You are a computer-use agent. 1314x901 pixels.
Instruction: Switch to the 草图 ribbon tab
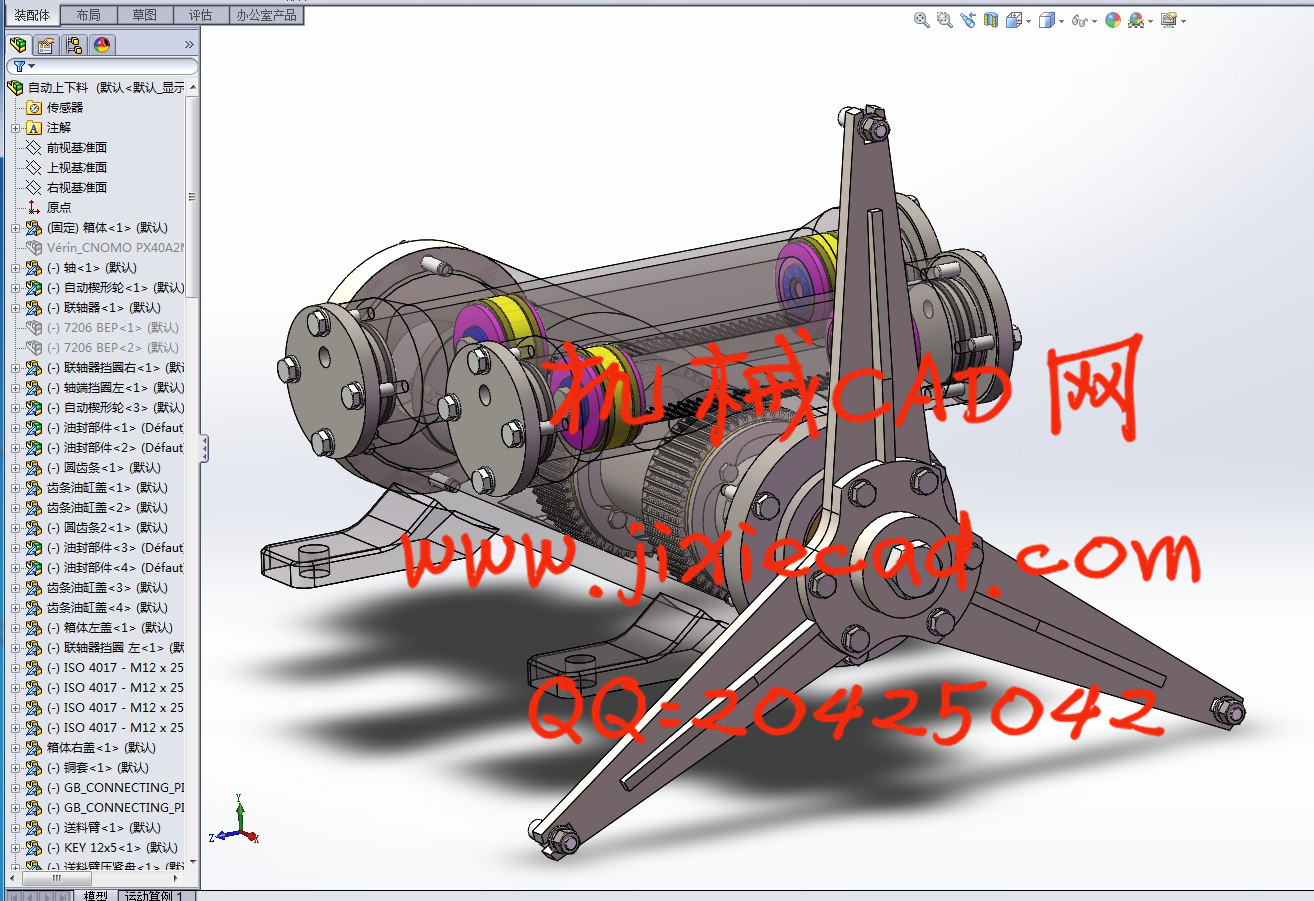144,15
